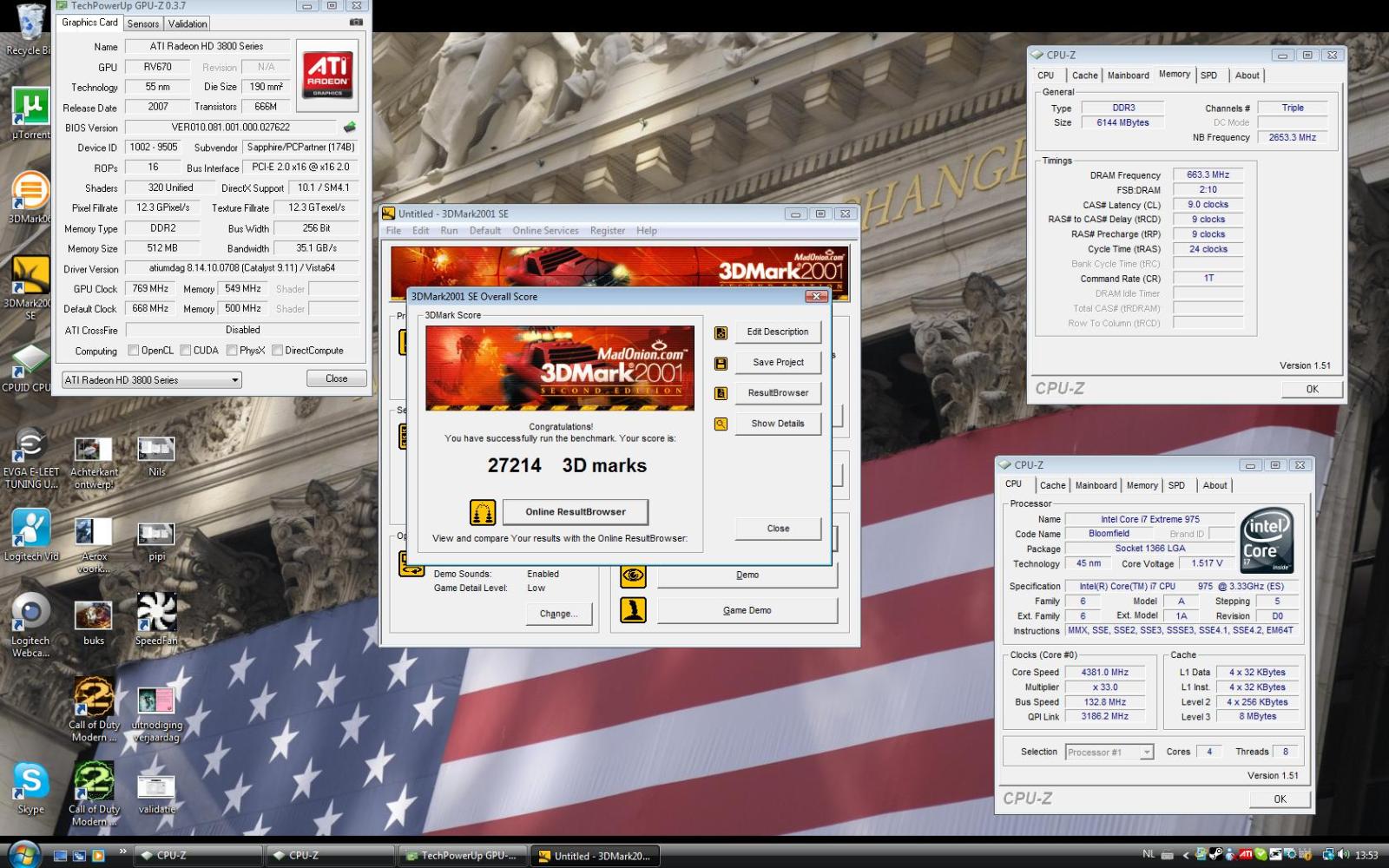Click the Edit Description icon

coord(721,332)
